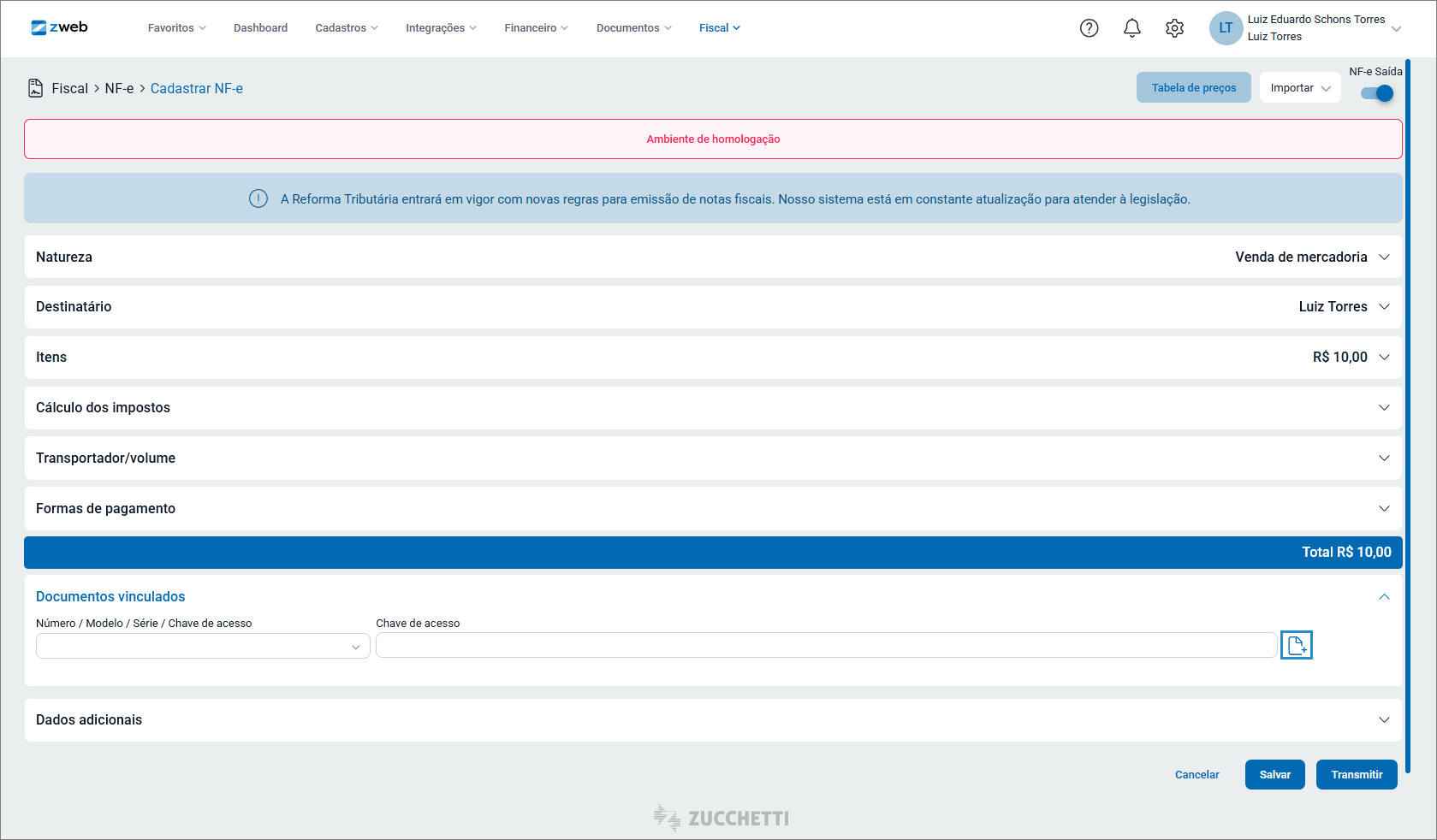Open the settings gear icon

click(1174, 28)
